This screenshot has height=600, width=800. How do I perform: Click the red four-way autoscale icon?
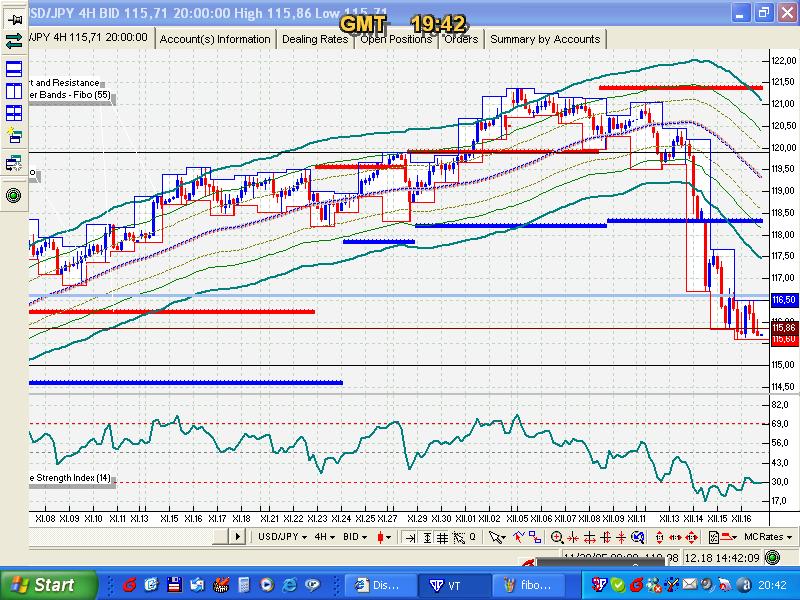coord(690,537)
